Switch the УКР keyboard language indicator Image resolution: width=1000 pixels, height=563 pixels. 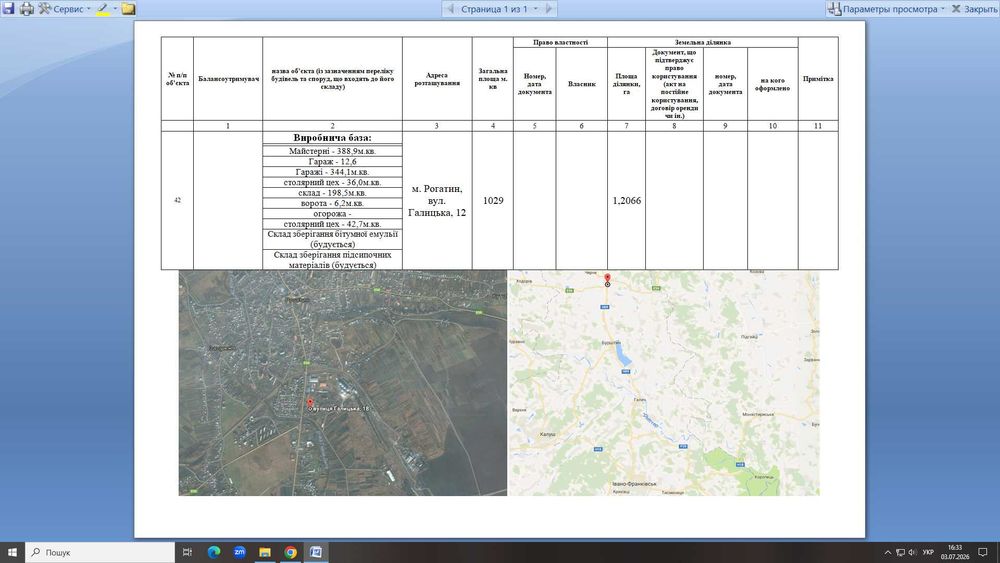pos(928,553)
